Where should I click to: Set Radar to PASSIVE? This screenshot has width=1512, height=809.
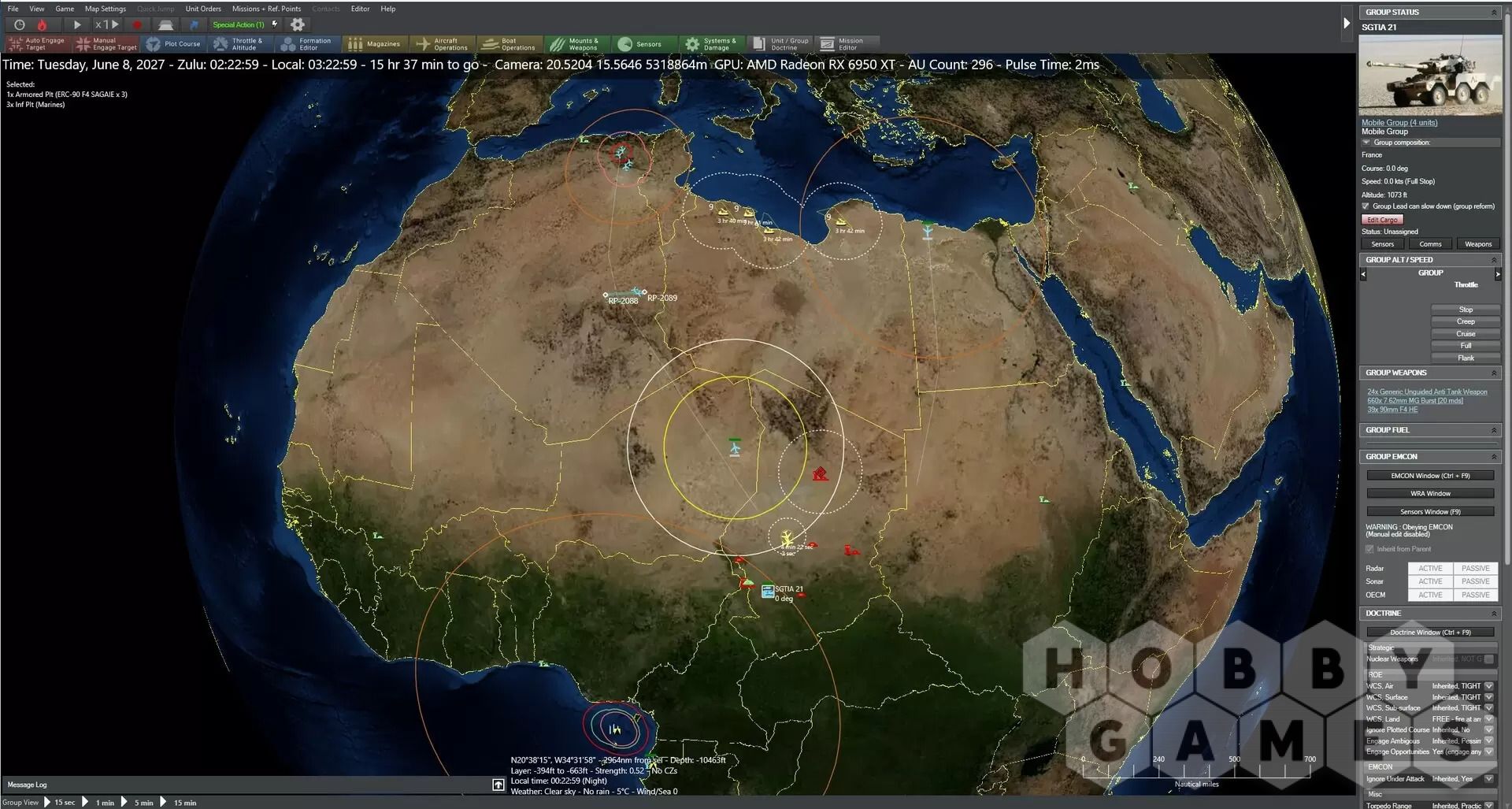click(x=1475, y=569)
